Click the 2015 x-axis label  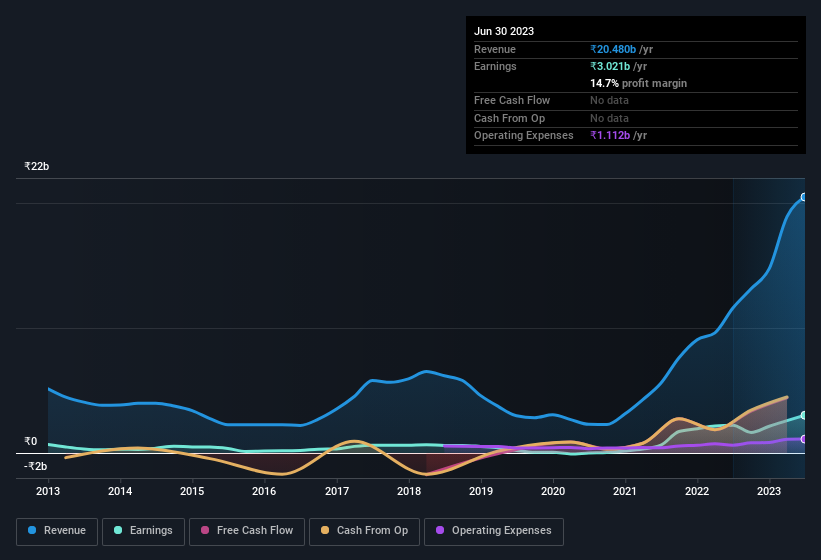pos(192,491)
